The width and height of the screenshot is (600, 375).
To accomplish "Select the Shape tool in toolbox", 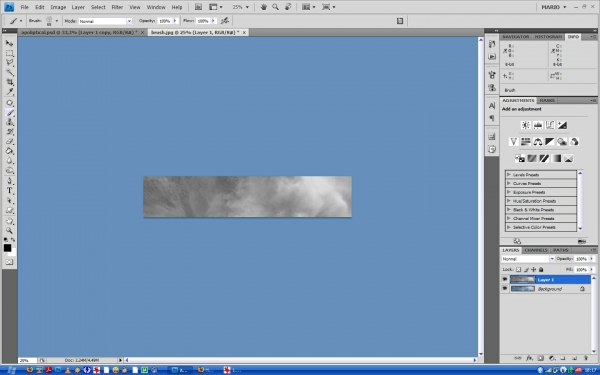I will (x=9, y=210).
